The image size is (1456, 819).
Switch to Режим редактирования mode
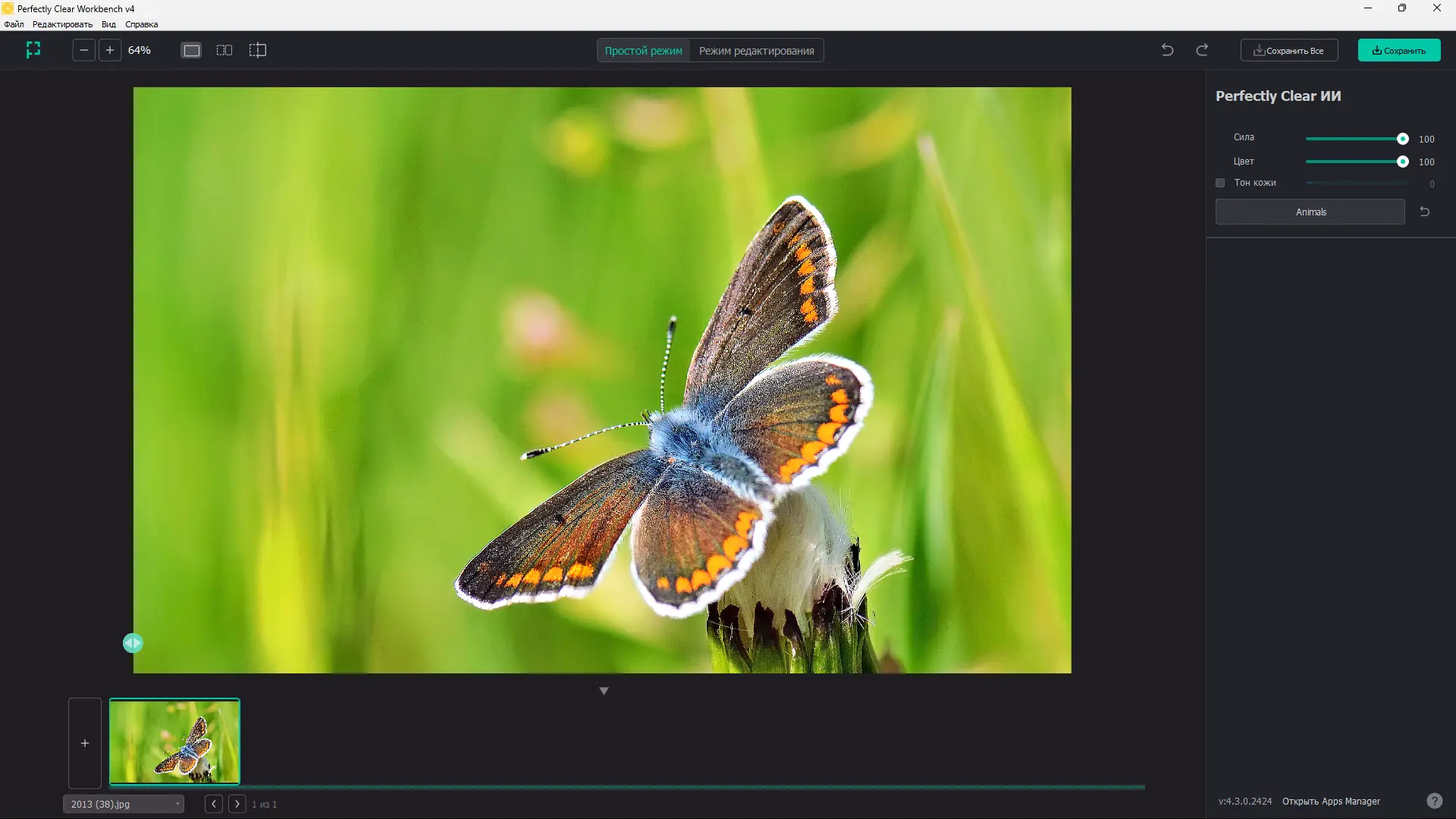coord(756,51)
